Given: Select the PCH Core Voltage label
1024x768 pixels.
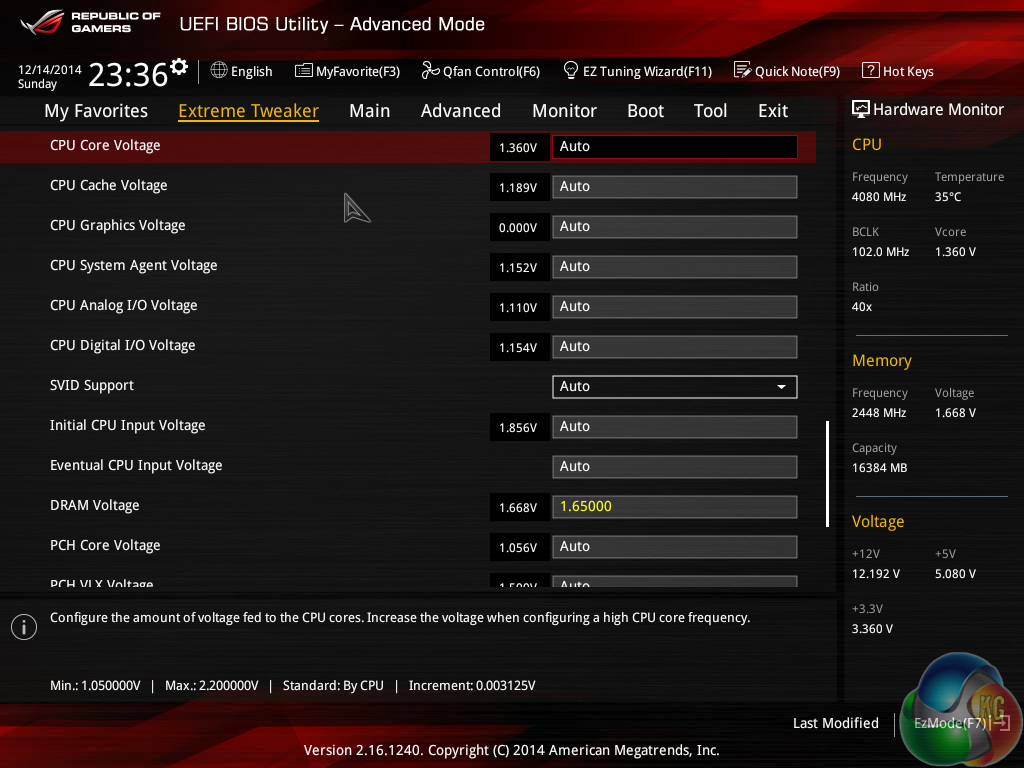Looking at the screenshot, I should click(105, 545).
